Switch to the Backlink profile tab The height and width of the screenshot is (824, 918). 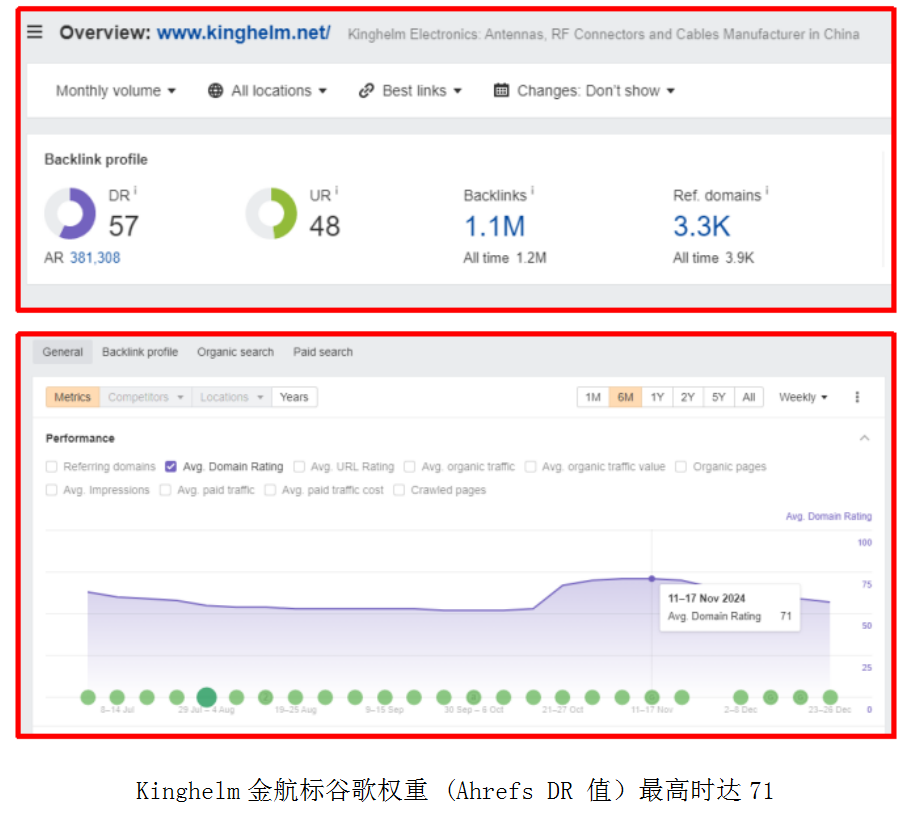point(140,352)
